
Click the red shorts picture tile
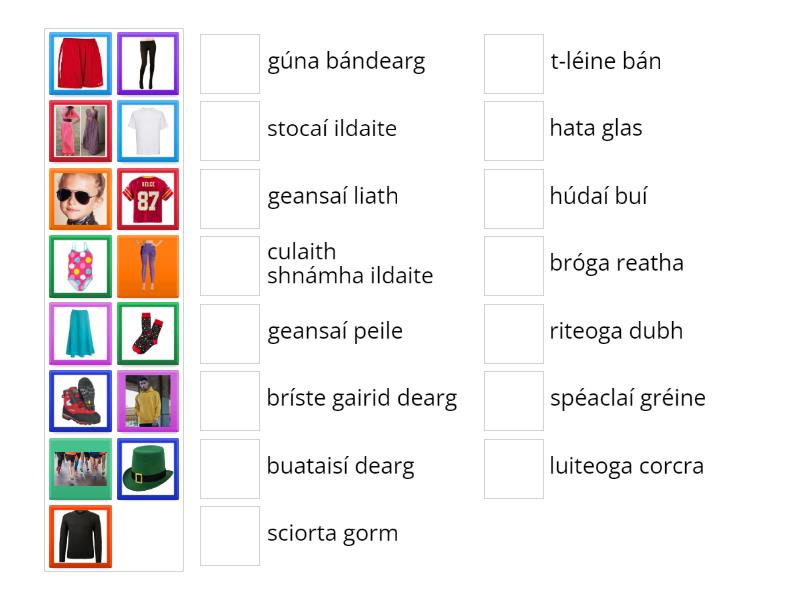(x=81, y=63)
